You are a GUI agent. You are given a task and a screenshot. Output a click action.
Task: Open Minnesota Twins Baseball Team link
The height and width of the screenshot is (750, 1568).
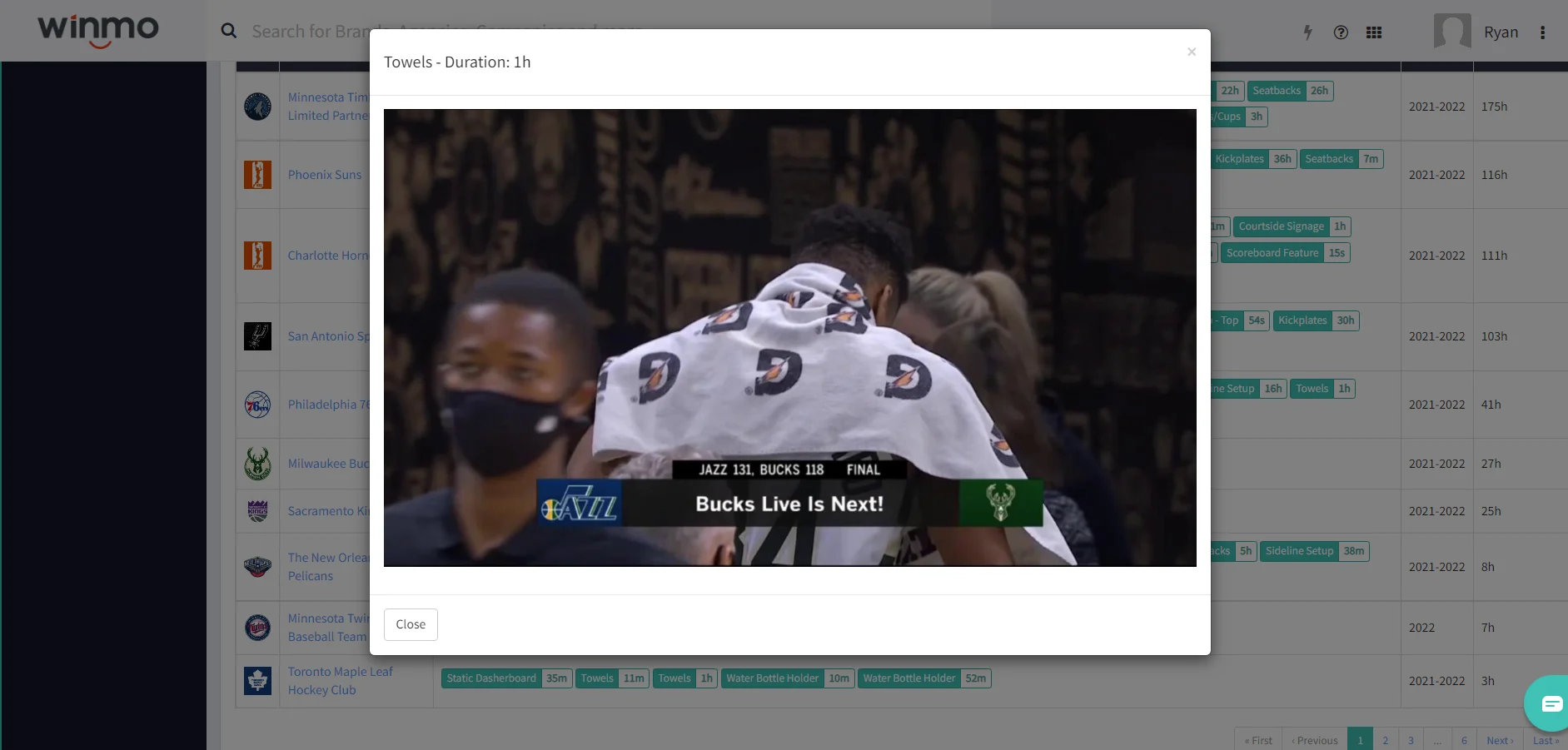coord(328,628)
